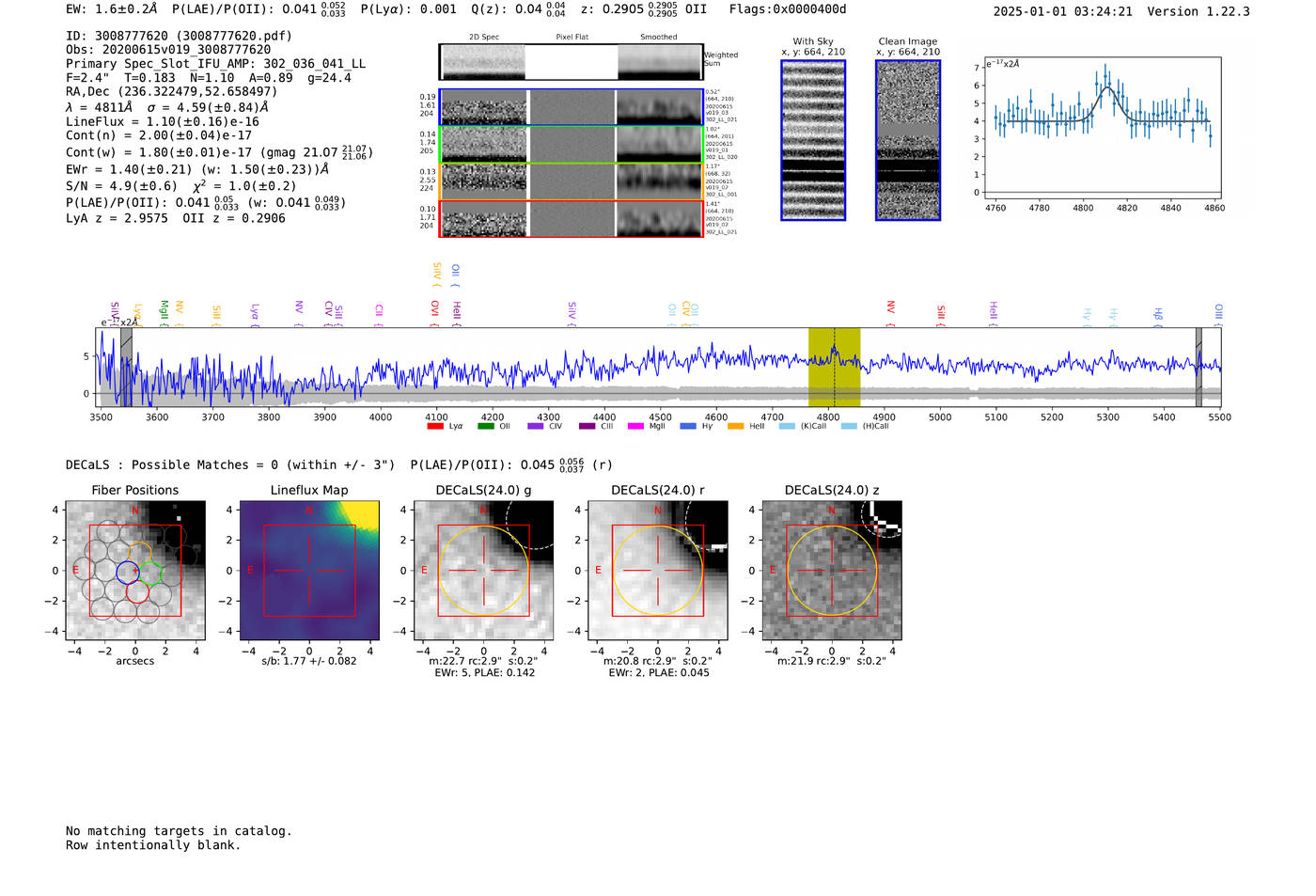This screenshot has height=896, width=1316.
Task: Click the 'Flags:0x0000400d' header text
Action: (x=788, y=9)
